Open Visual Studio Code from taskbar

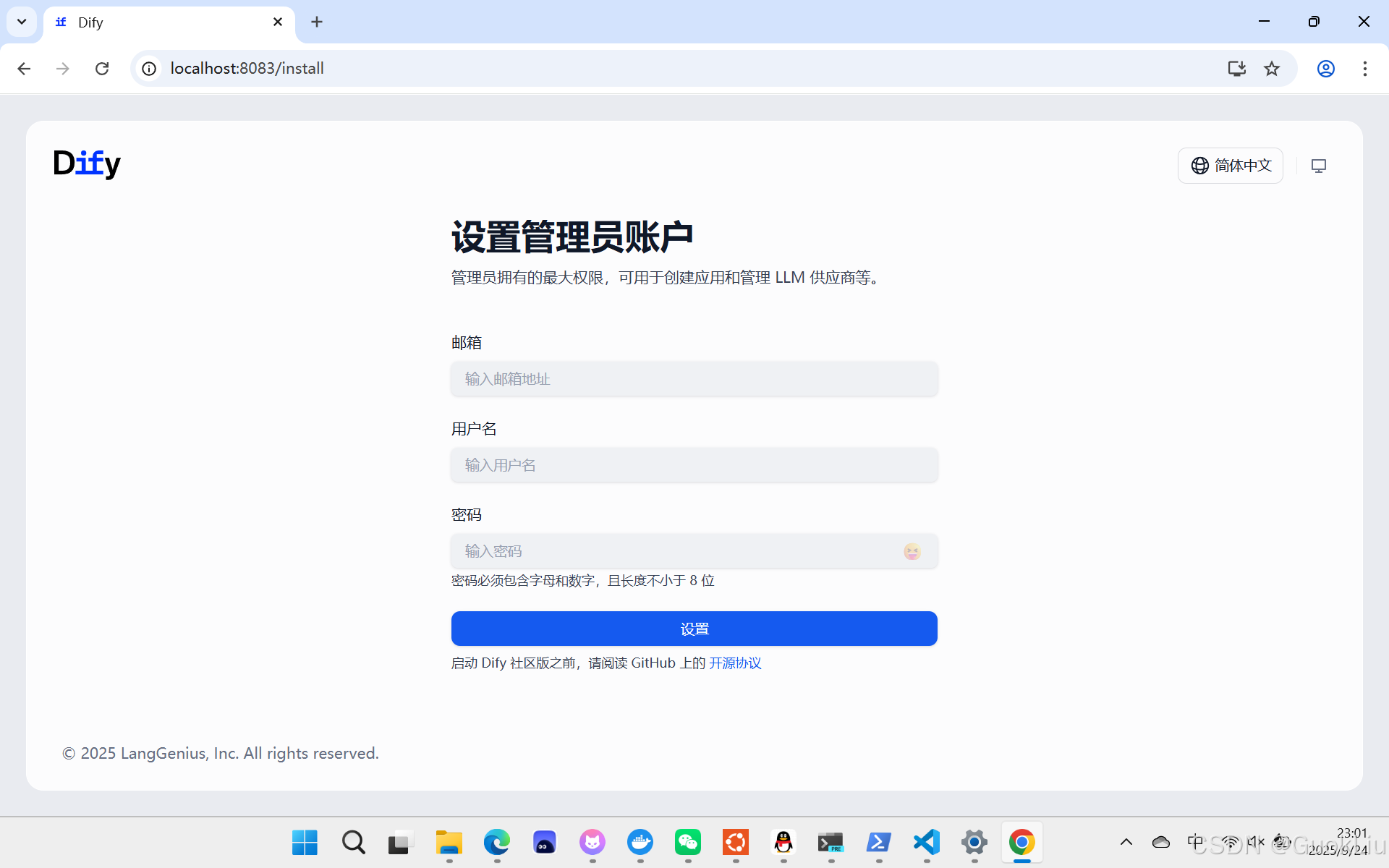[927, 842]
